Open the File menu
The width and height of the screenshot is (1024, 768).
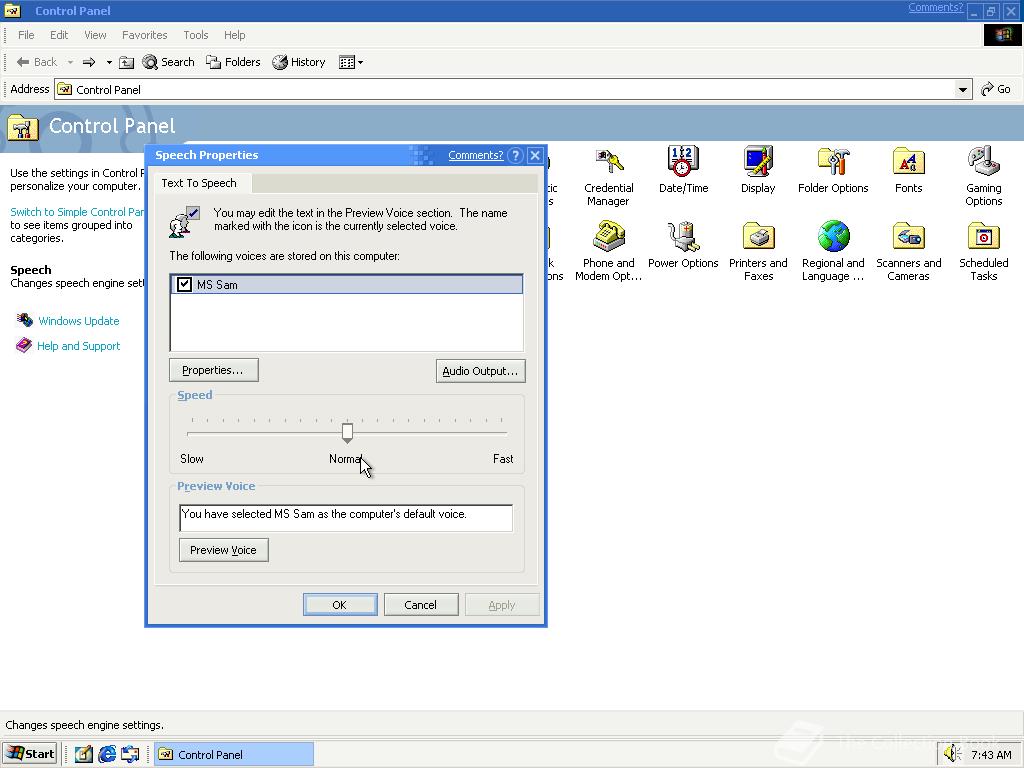click(x=26, y=35)
